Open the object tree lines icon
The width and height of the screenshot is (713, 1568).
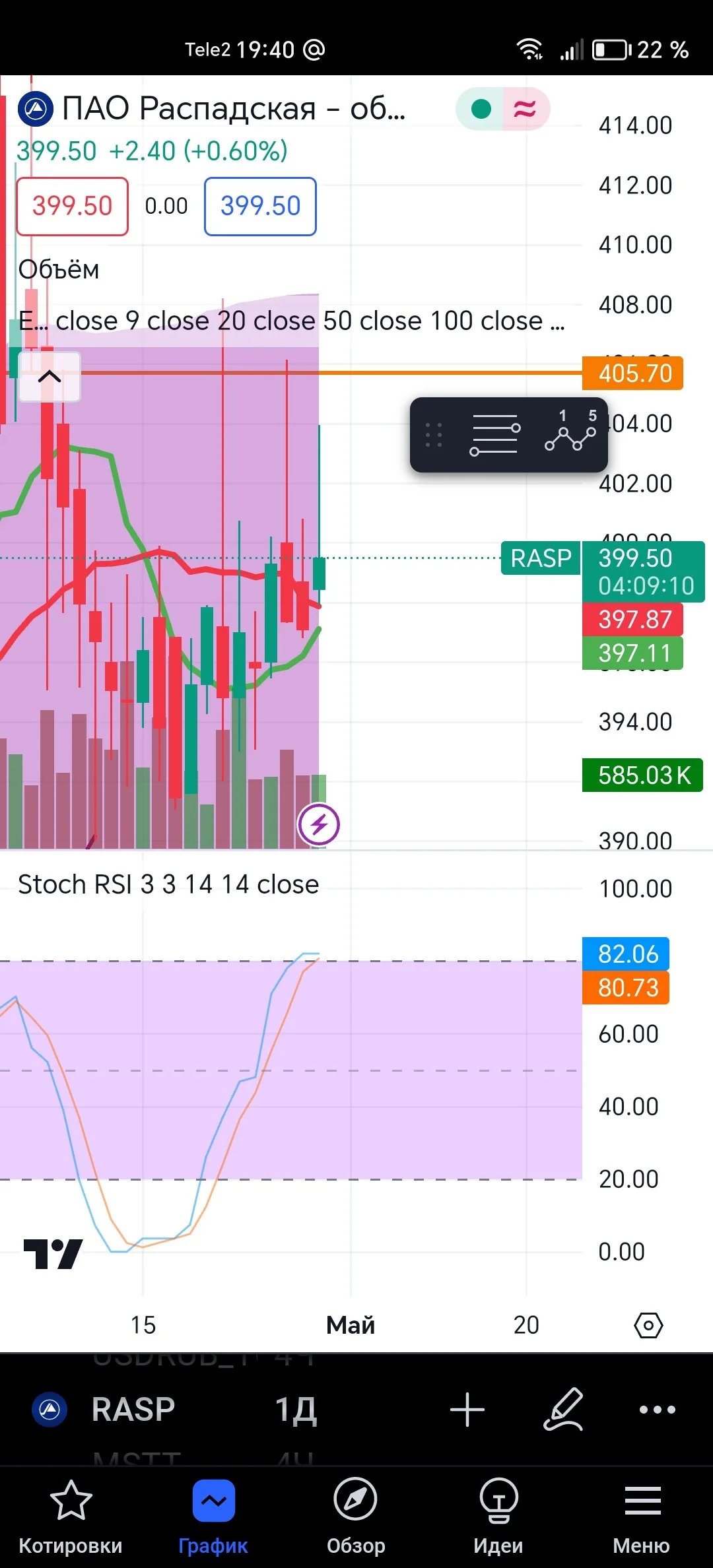pyautogui.click(x=495, y=434)
